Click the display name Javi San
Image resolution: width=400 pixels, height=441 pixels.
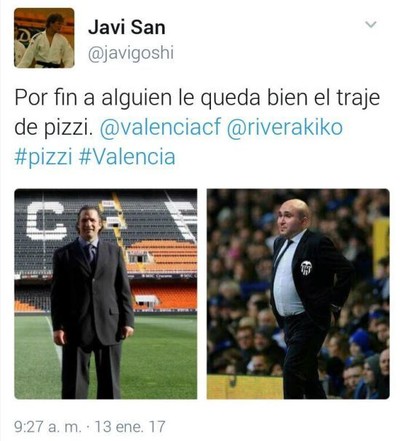point(127,27)
